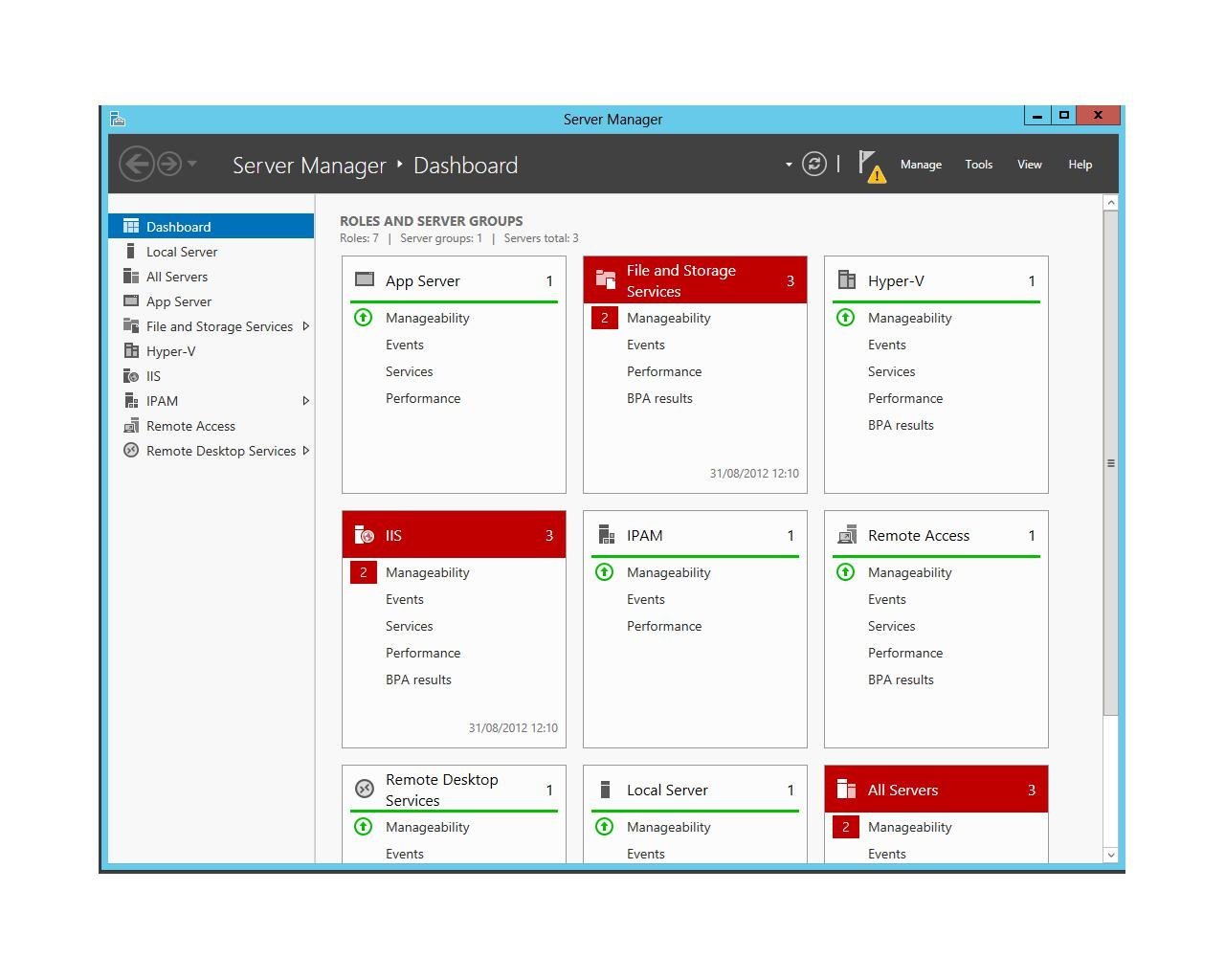Viewport: 1225px width, 980px height.
Task: Expand the IPAM sidebar submenu arrow
Action: click(305, 401)
